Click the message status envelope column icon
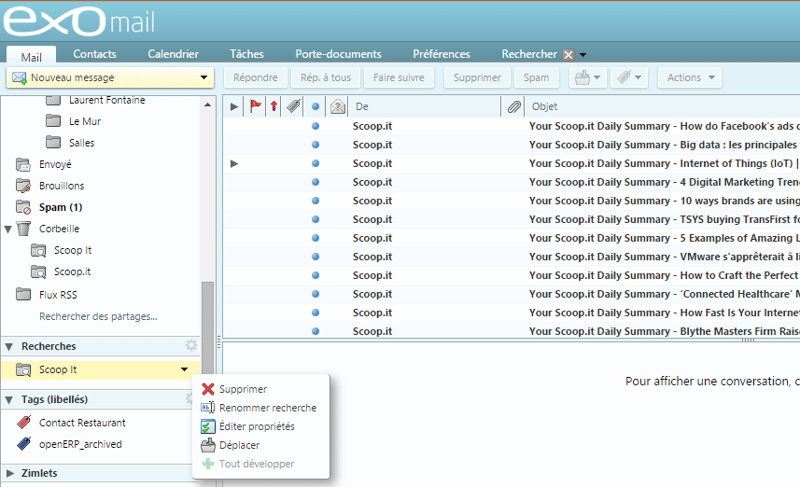Image resolution: width=800 pixels, height=487 pixels. tap(337, 106)
